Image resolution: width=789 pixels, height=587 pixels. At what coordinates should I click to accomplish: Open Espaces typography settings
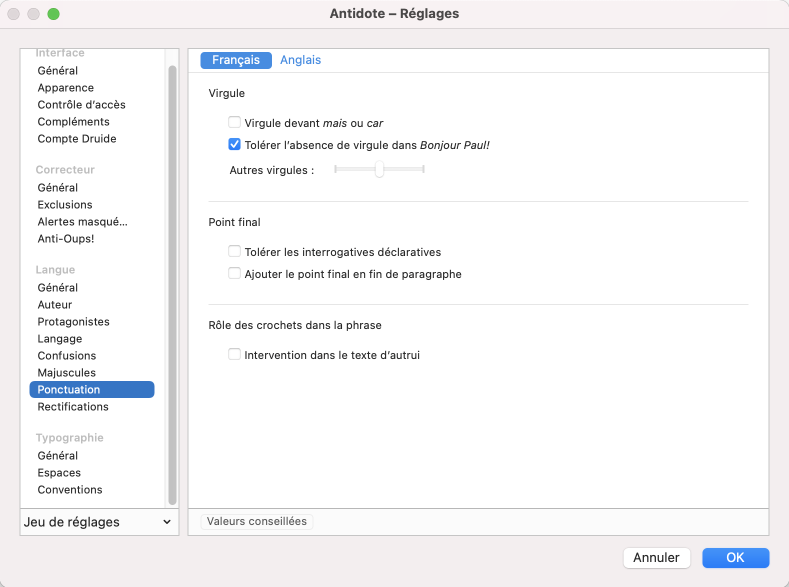tap(59, 473)
